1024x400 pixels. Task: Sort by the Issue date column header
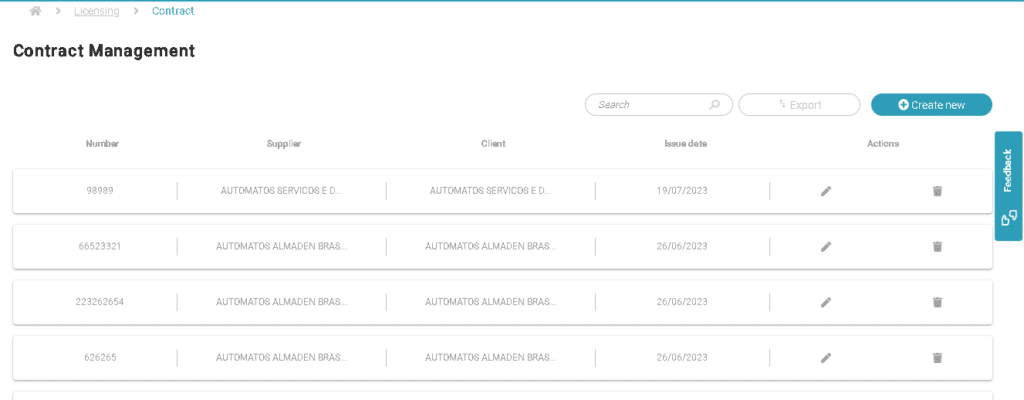685,144
